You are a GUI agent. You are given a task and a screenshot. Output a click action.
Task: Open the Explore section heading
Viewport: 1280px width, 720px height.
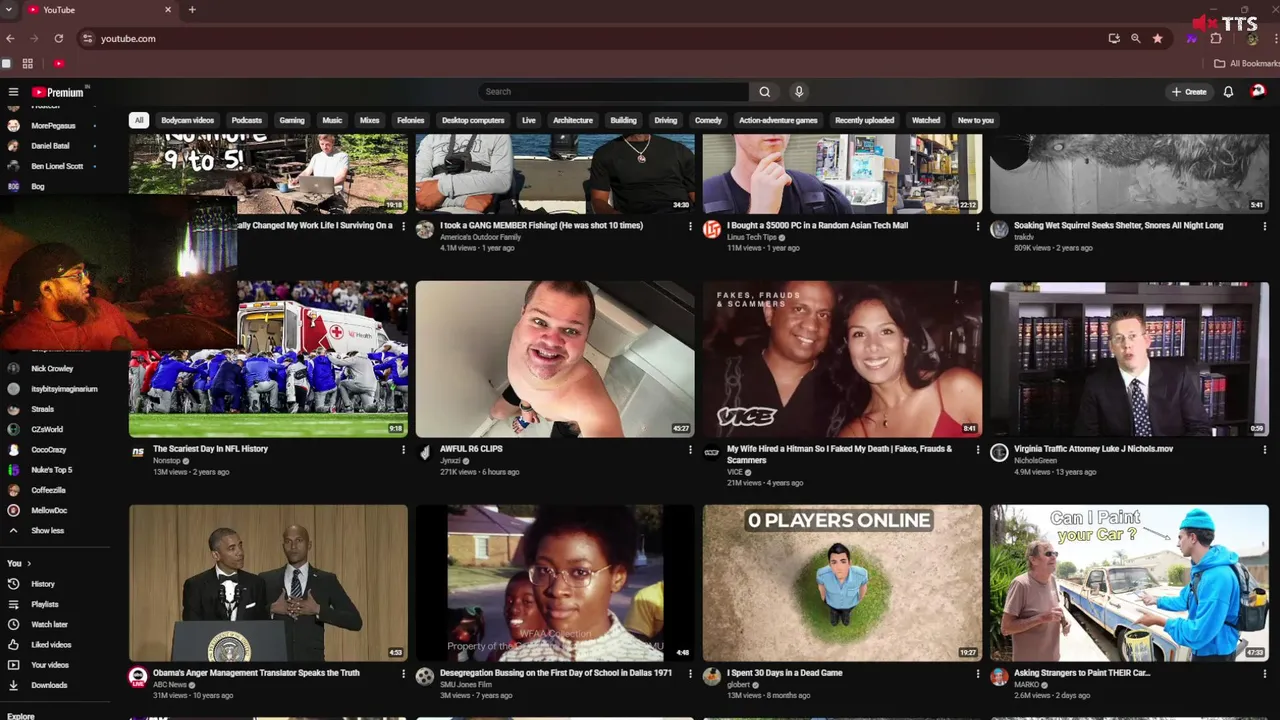[21, 716]
